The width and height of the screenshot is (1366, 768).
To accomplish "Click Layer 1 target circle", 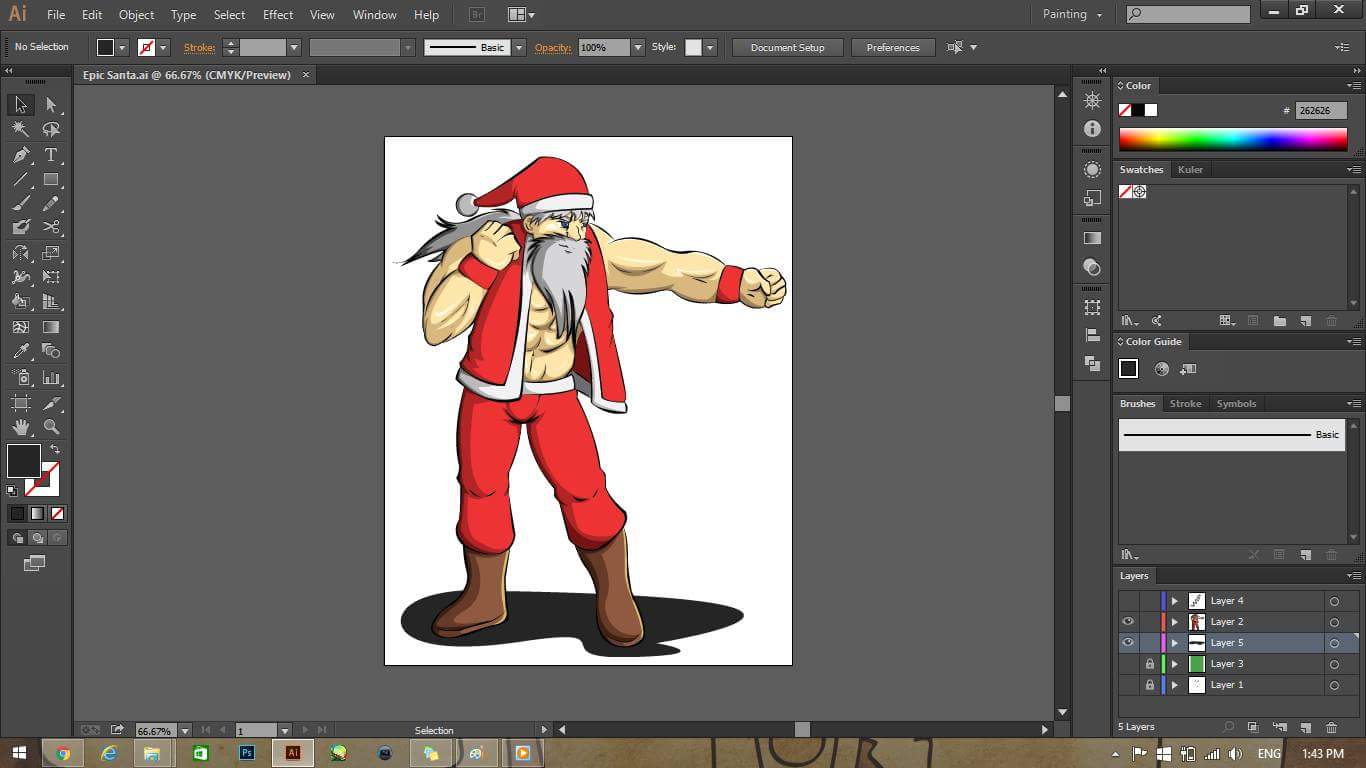I will (x=1334, y=685).
